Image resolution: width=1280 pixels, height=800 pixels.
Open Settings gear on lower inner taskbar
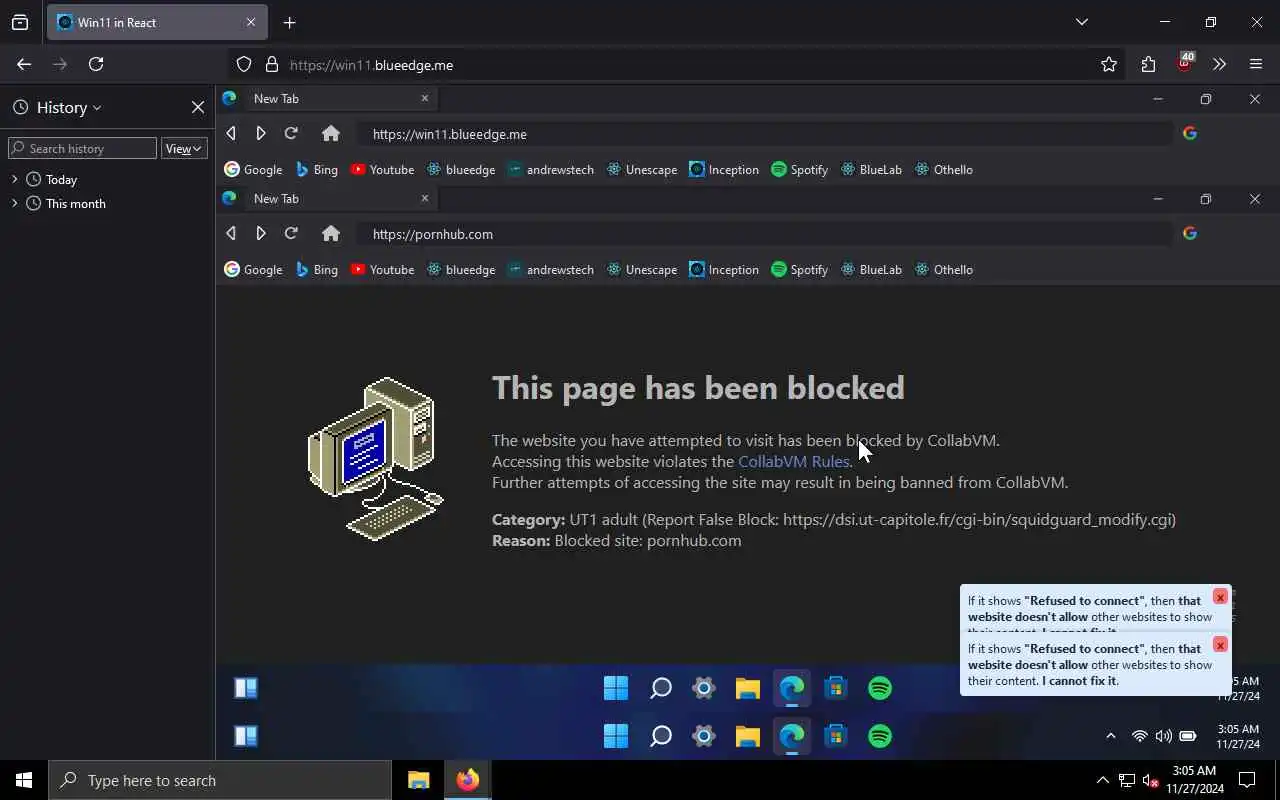tap(704, 736)
